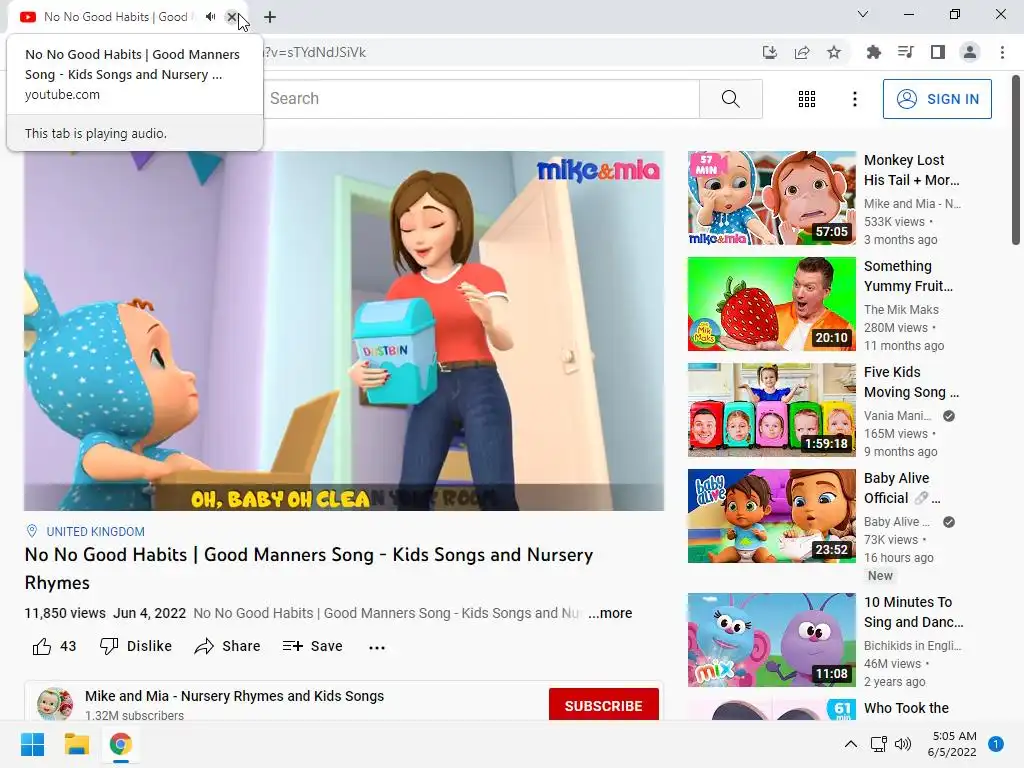Click the install app icon in address bar
The image size is (1024, 768).
click(x=770, y=52)
